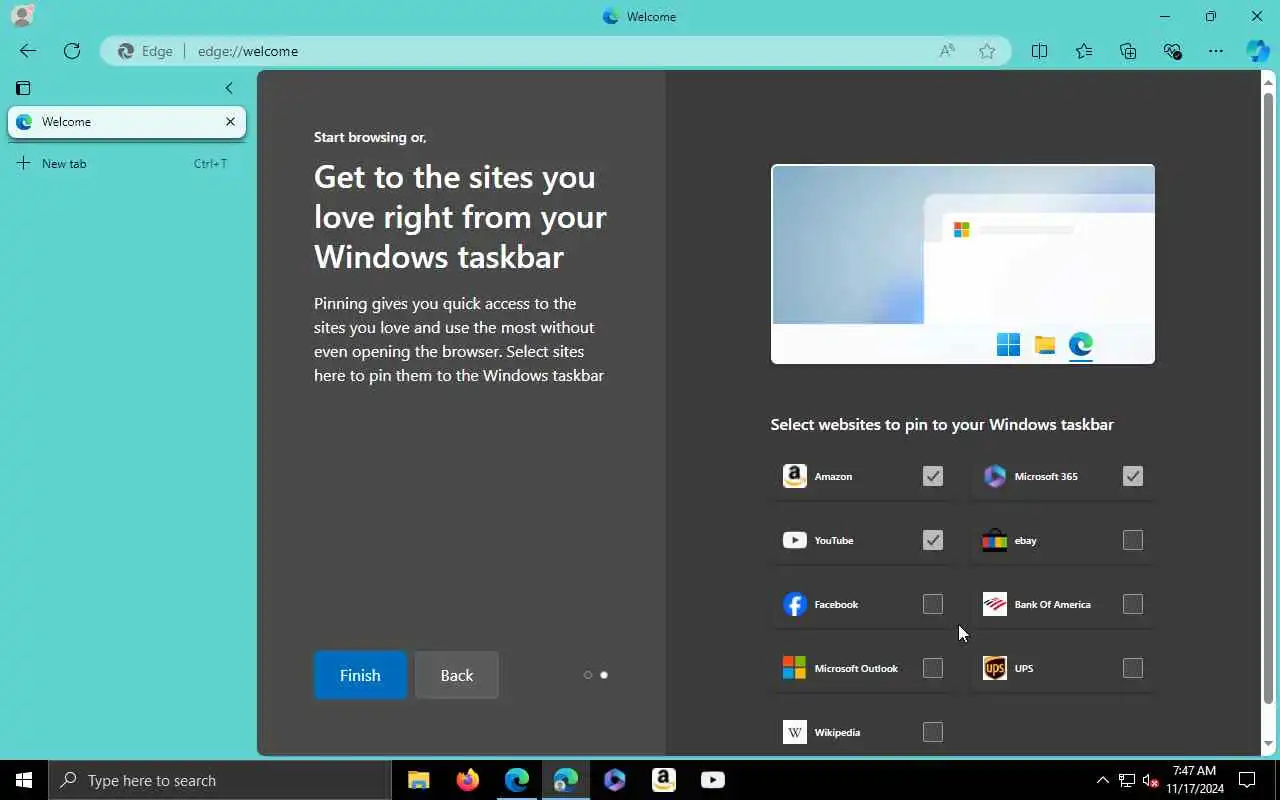Screen dimensions: 1280x800
Task: Check the UPS pin checkbox
Action: tap(1133, 668)
